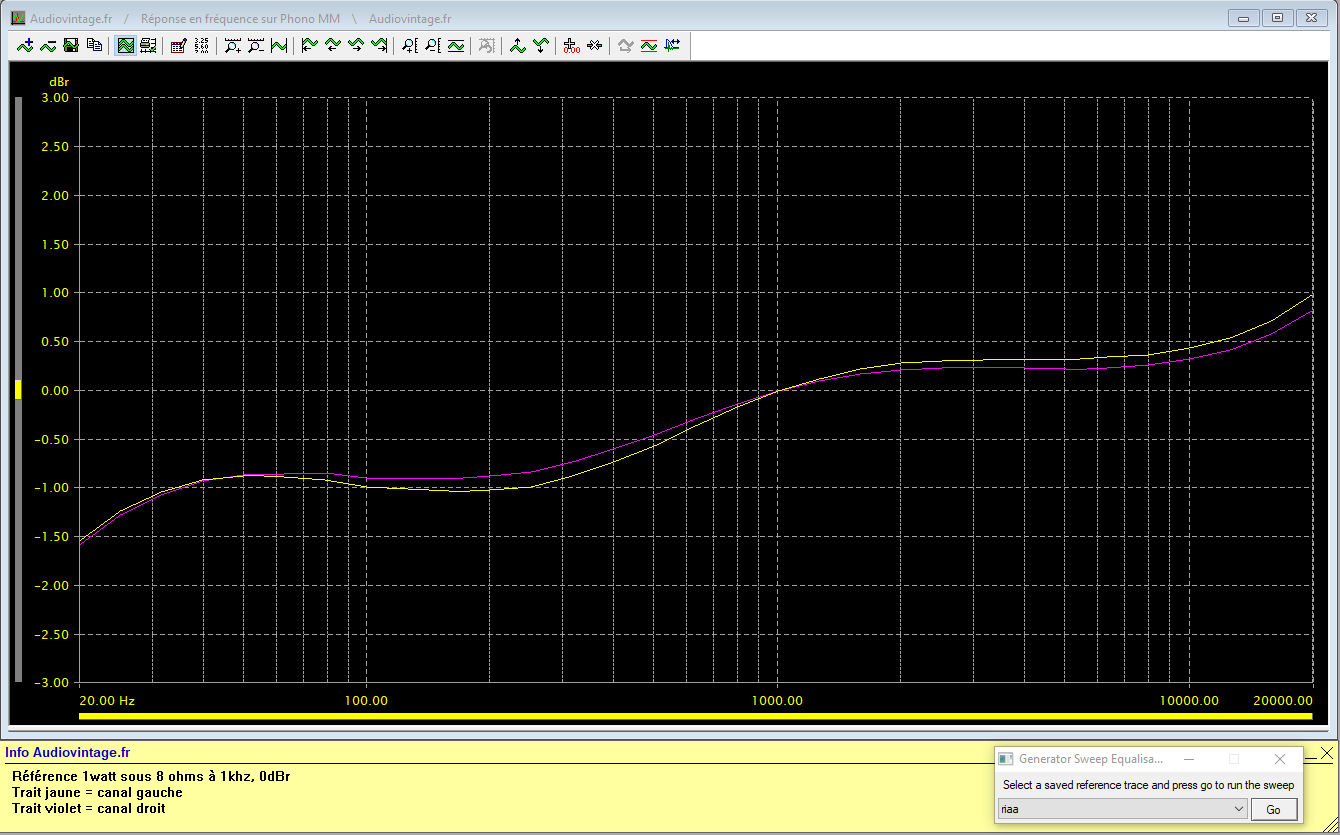
Task: Click the yellow marker on vertical scale slider
Action: (x=17, y=390)
